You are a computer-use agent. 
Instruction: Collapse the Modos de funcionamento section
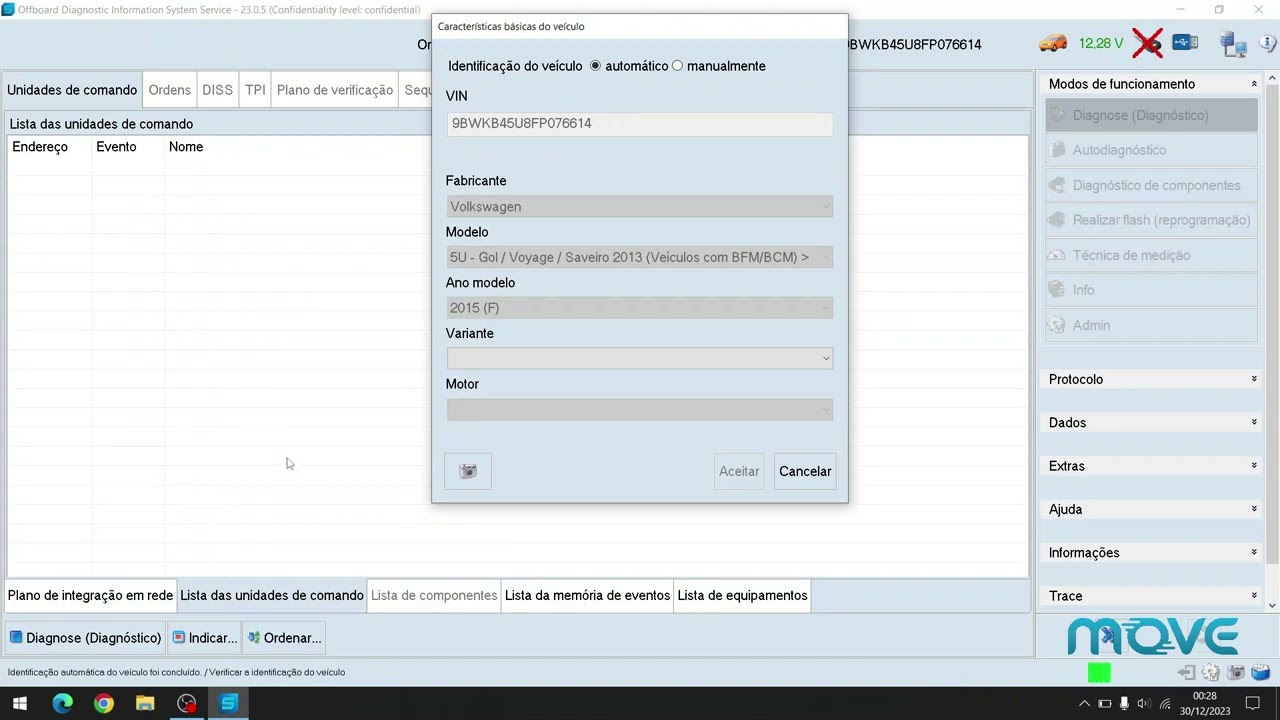pyautogui.click(x=1151, y=84)
